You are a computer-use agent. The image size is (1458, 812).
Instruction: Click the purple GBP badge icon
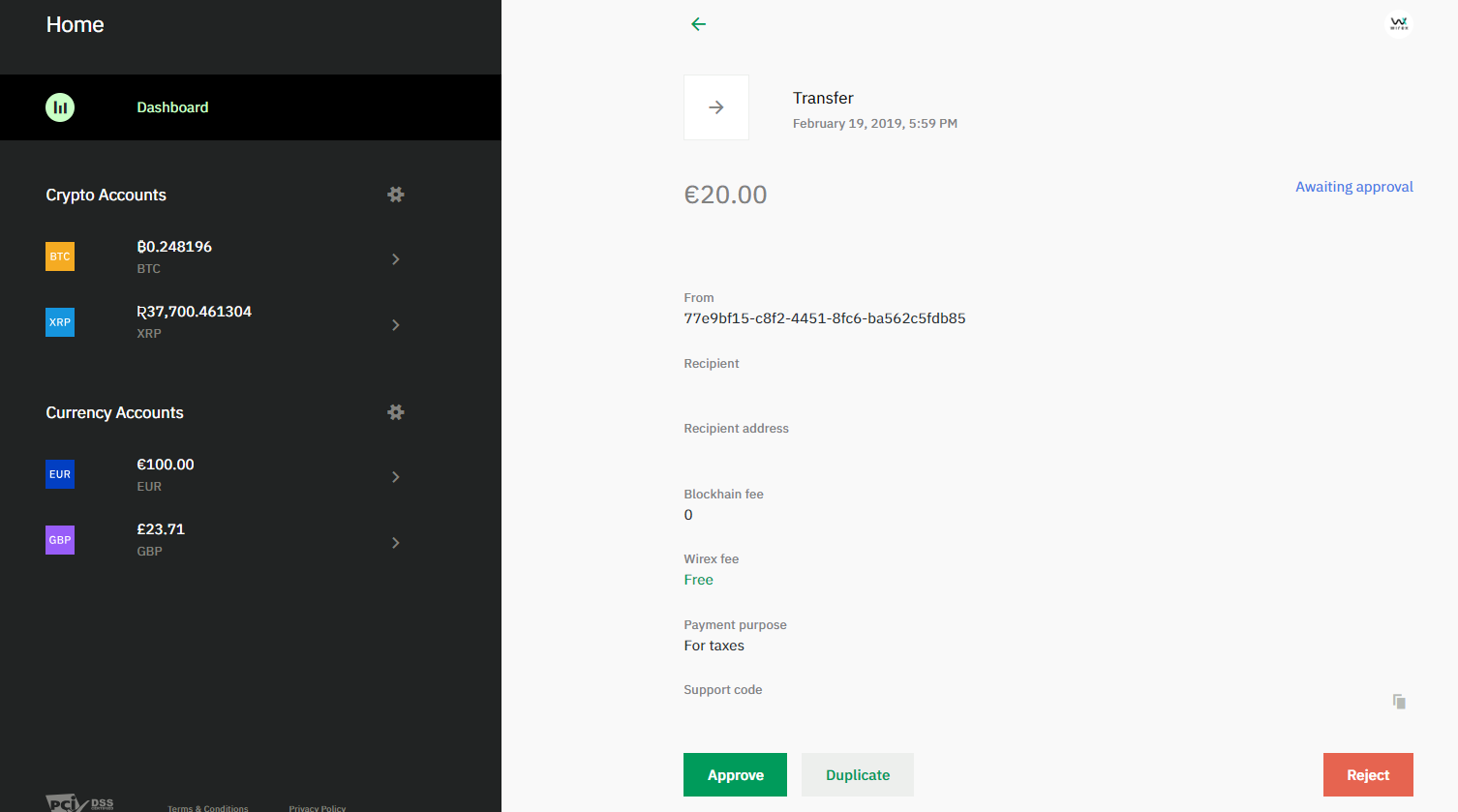click(x=60, y=540)
